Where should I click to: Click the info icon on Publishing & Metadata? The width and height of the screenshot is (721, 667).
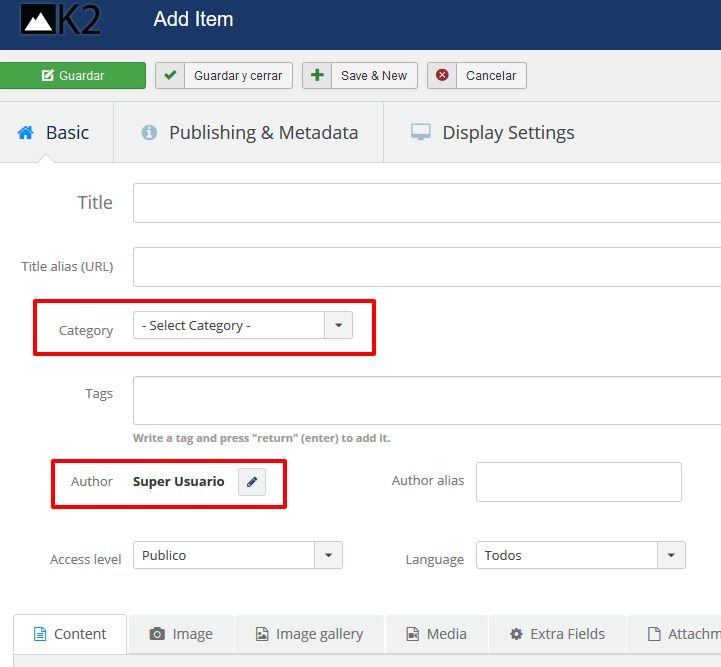149,132
